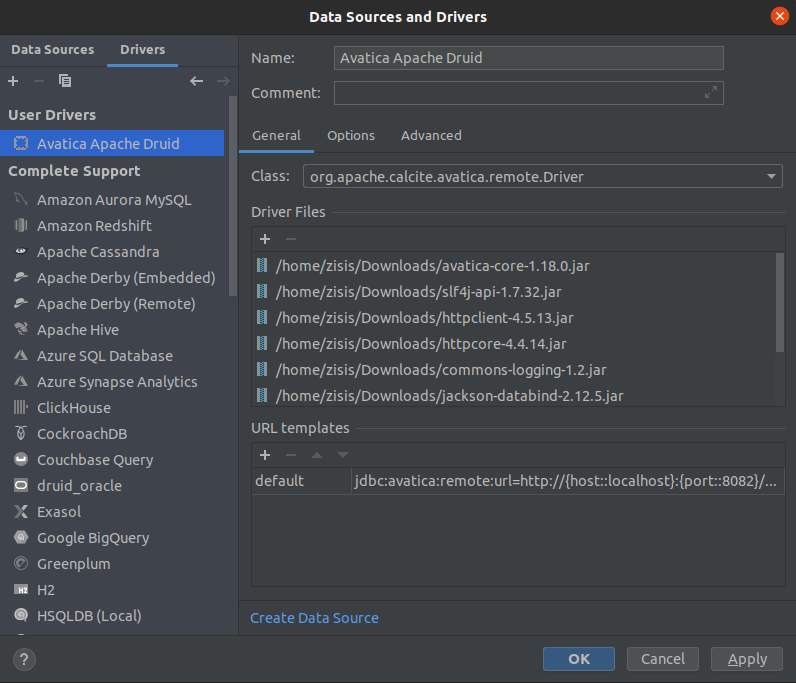Select Apache Cassandra driver
Image resolution: width=796 pixels, height=683 pixels.
(x=98, y=252)
